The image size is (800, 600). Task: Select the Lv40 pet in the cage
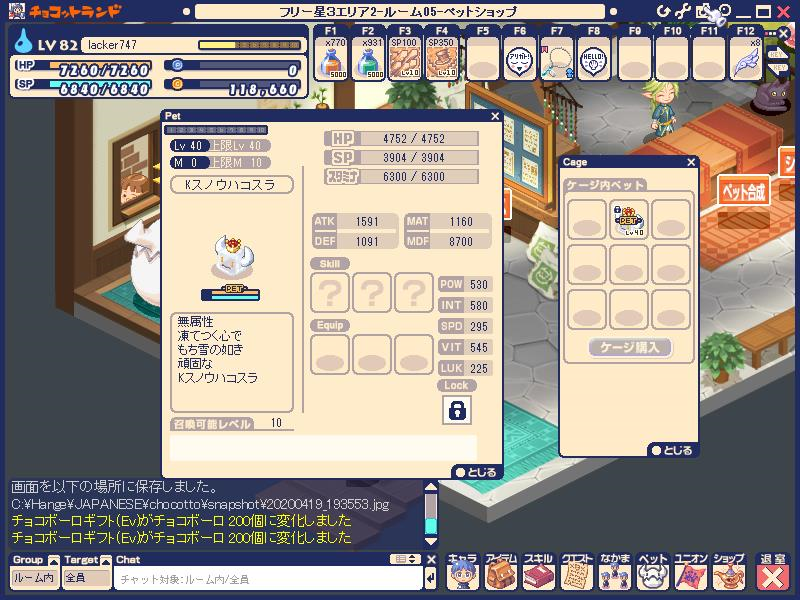click(x=630, y=220)
